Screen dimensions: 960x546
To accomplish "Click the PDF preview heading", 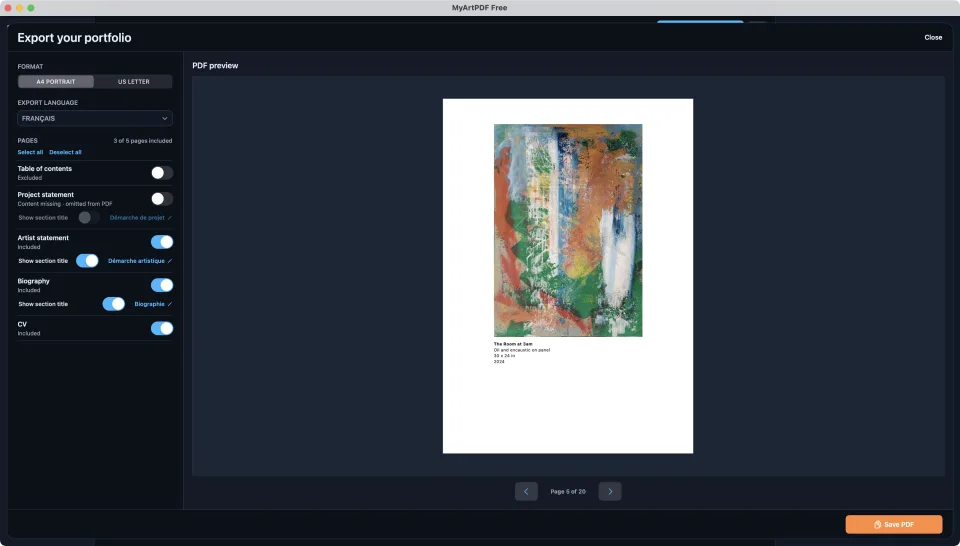I will point(215,65).
